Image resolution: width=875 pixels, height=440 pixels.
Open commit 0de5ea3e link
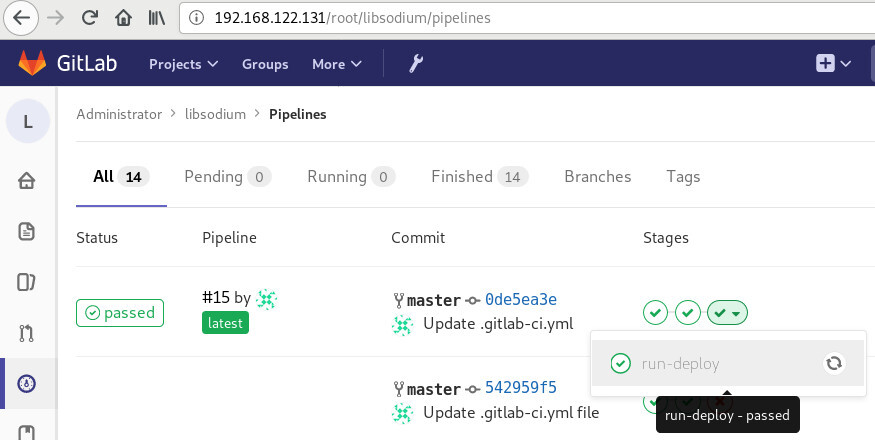click(x=520, y=300)
